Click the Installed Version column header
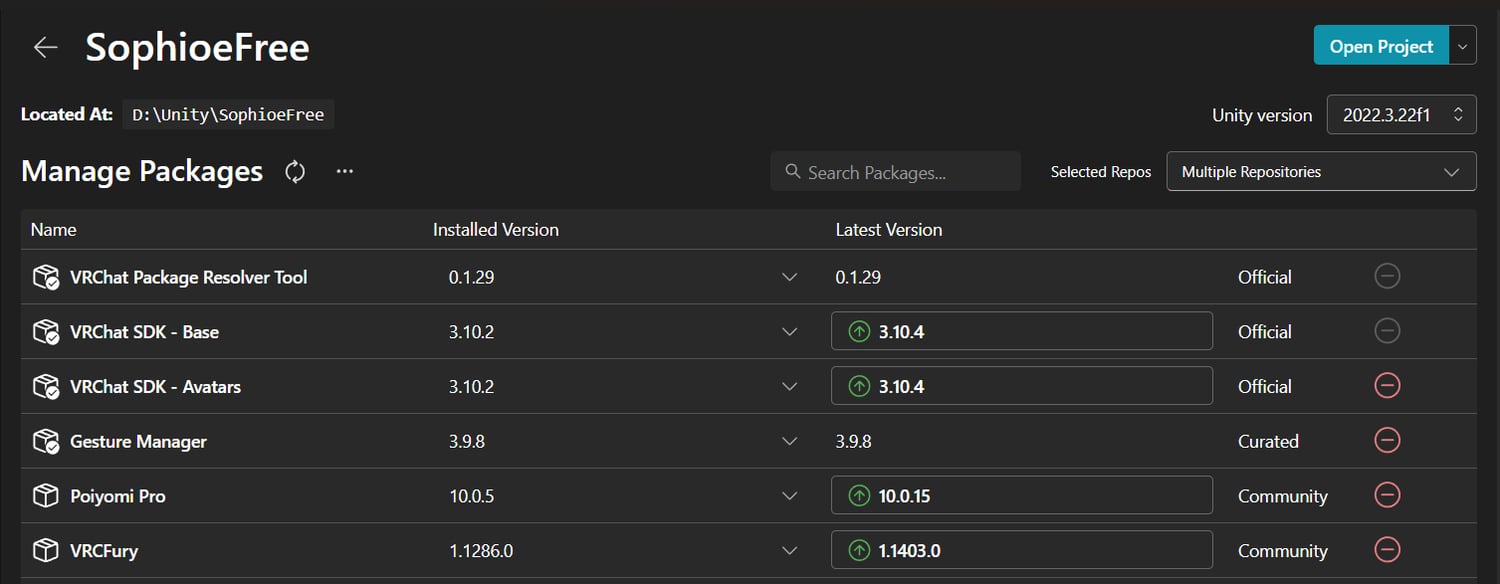Image resolution: width=1500 pixels, height=584 pixels. [496, 230]
